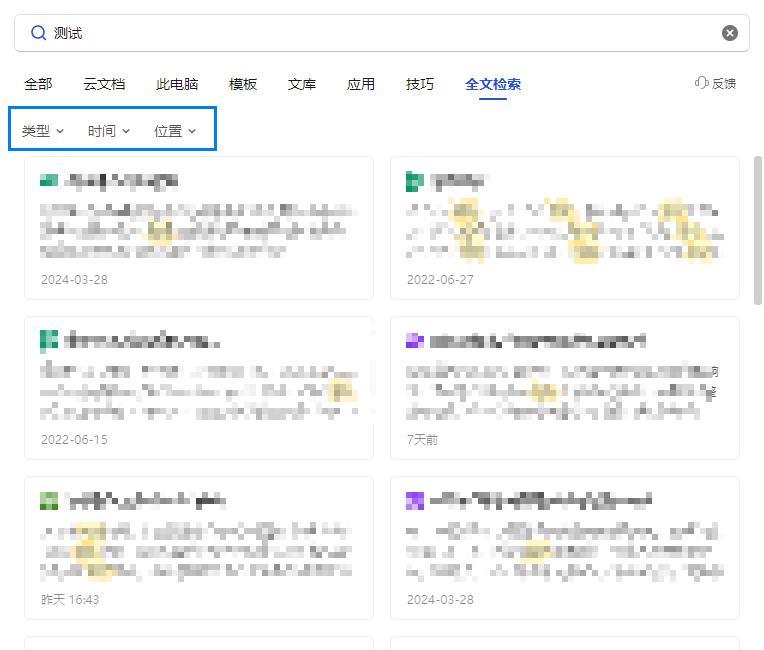
Task: Click the file icon of the 2022-06-27 result
Action: click(x=415, y=181)
